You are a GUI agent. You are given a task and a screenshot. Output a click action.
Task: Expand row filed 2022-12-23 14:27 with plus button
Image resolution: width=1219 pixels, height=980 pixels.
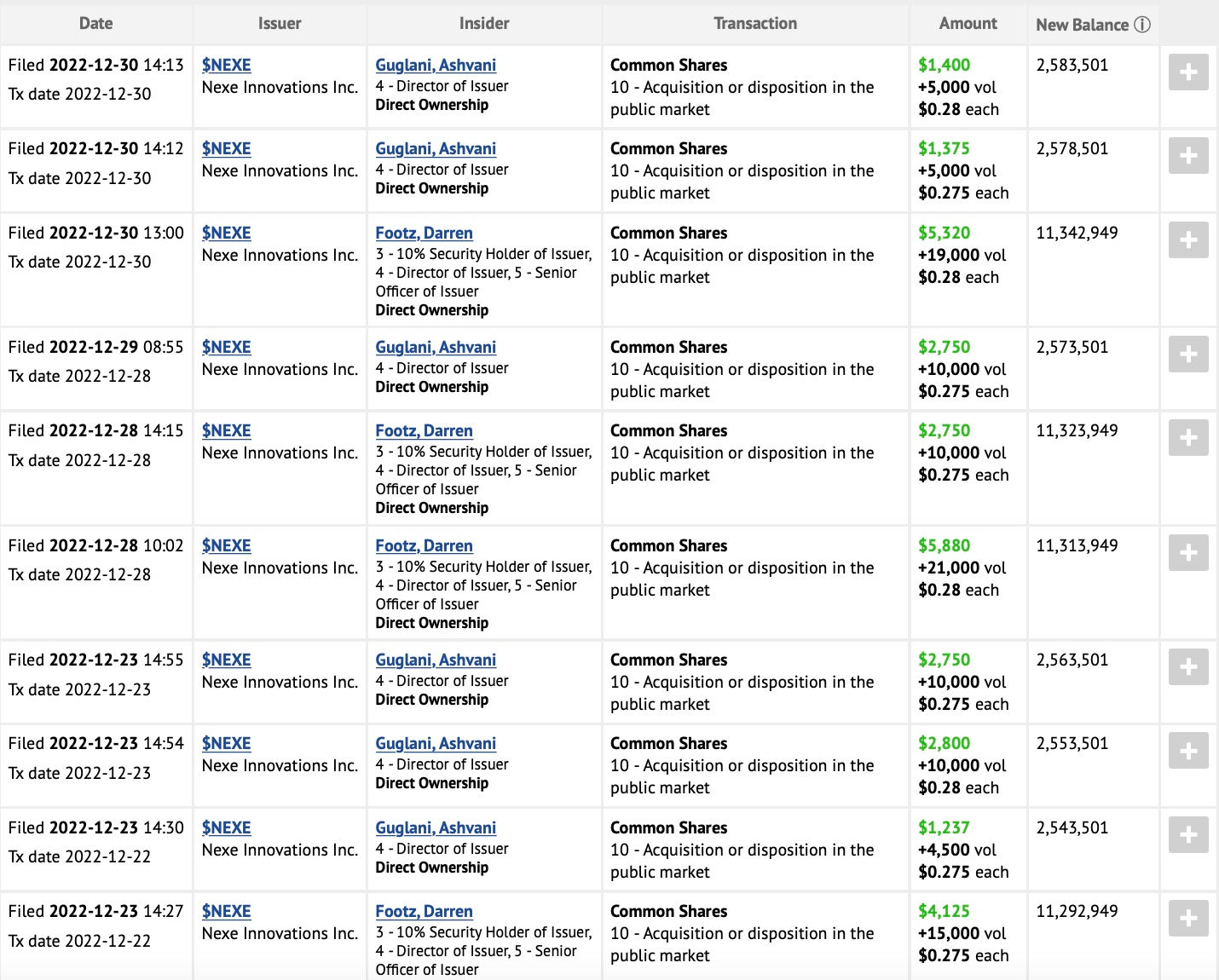(1188, 919)
